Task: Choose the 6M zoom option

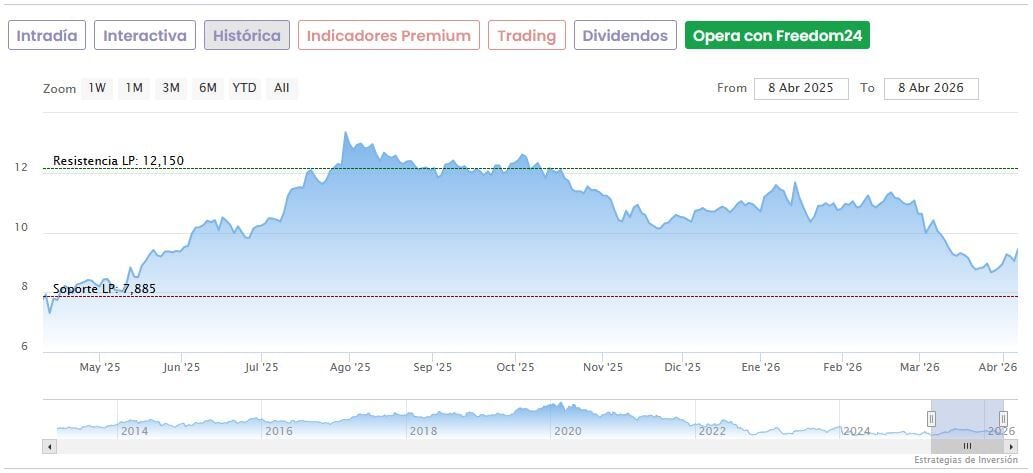Action: (208, 88)
